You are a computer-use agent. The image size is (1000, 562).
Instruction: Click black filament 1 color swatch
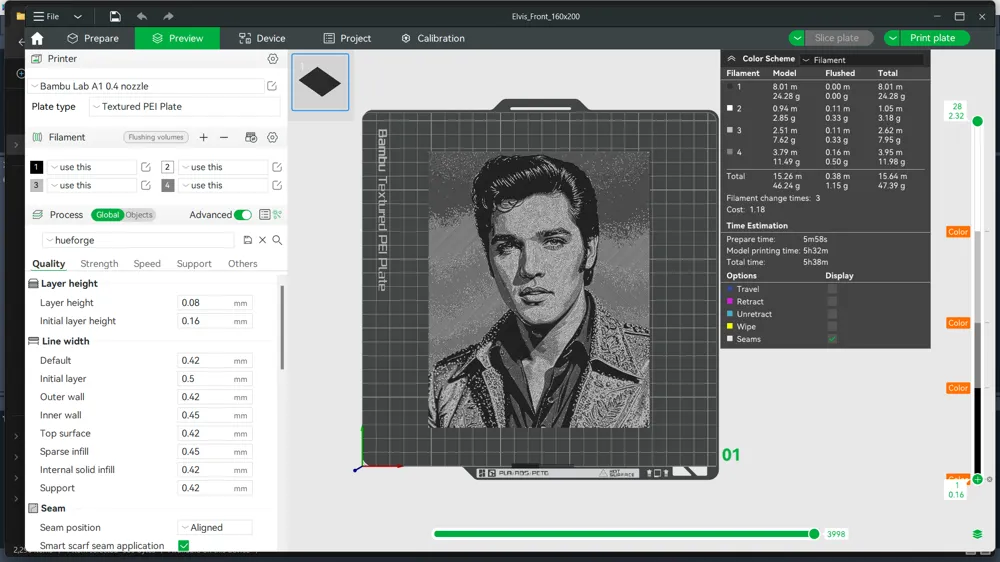(36, 167)
